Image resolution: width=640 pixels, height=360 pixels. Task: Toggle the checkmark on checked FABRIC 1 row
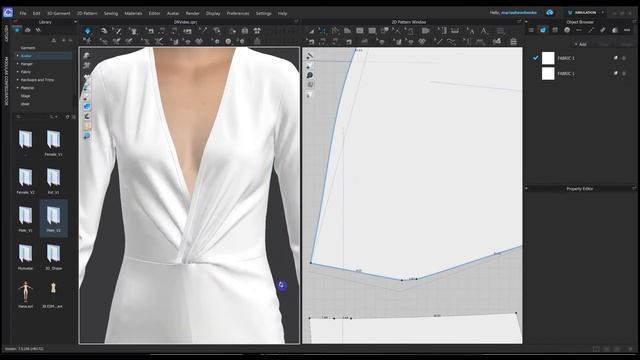click(x=536, y=58)
